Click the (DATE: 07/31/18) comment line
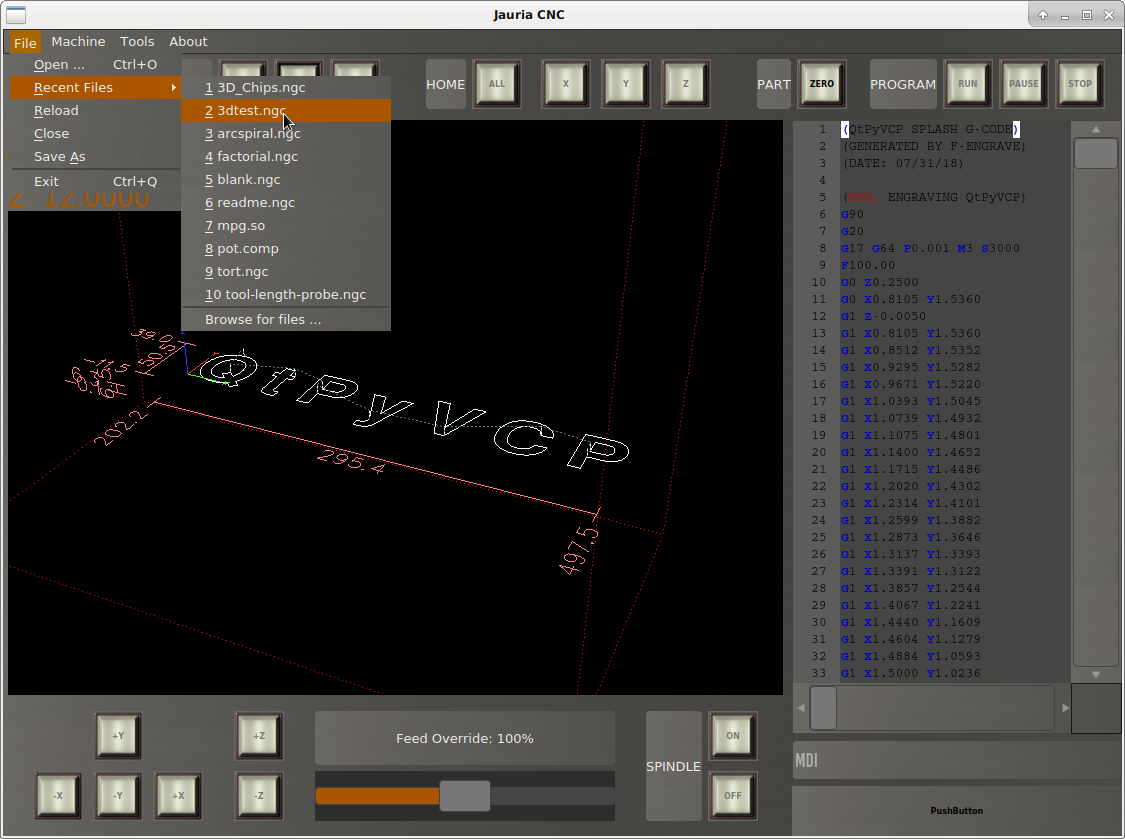 point(903,164)
